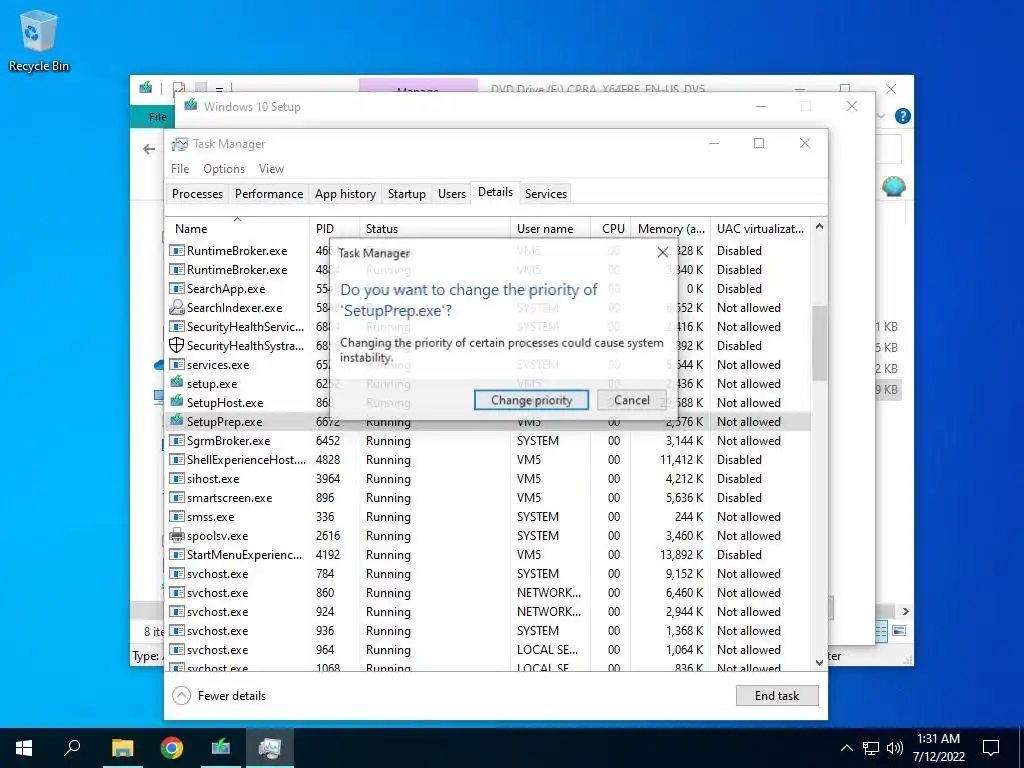This screenshot has width=1024, height=768.
Task: Switch to Windows Setup taskbar icon
Action: 221,748
